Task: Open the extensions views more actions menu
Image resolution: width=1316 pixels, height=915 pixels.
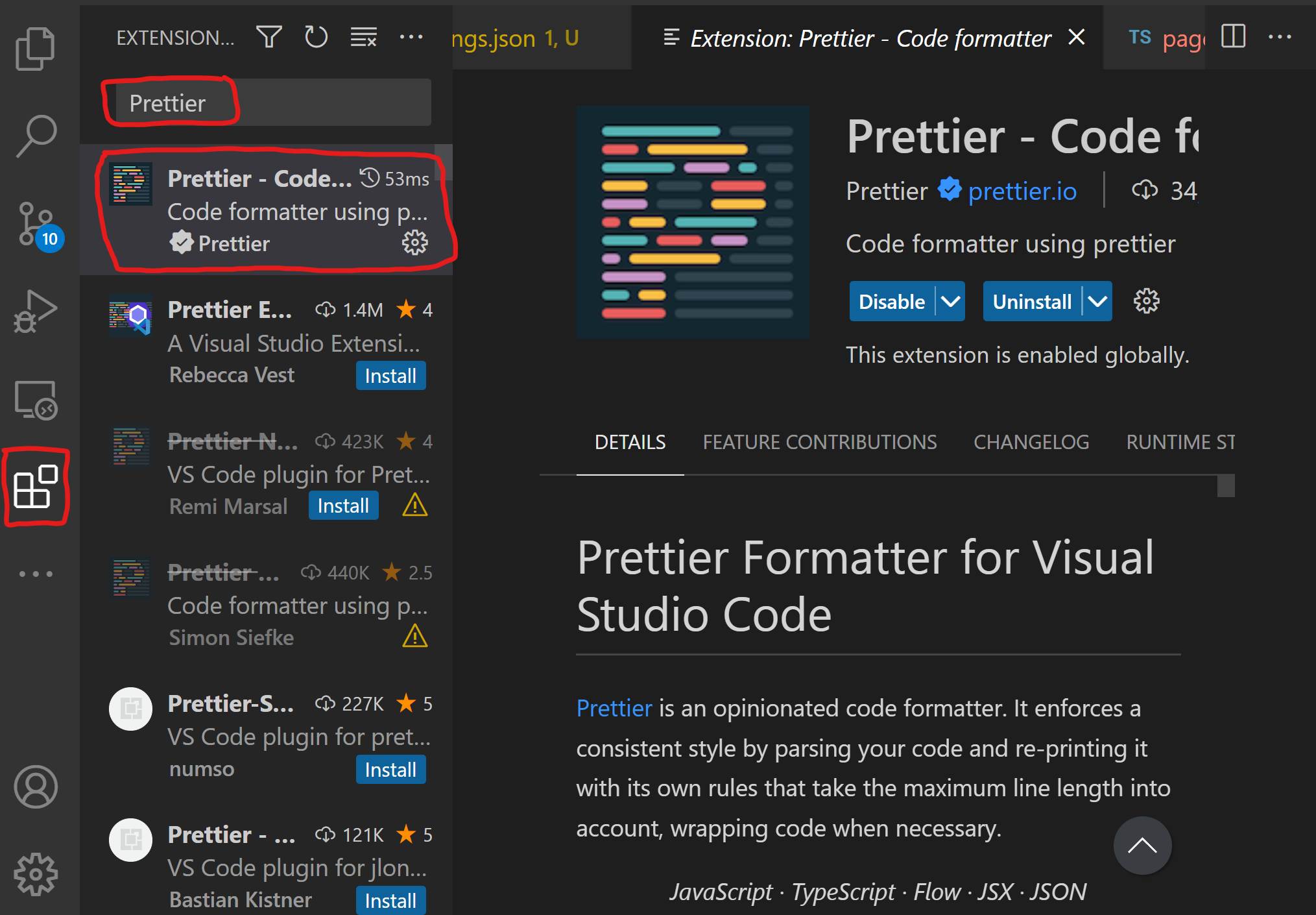Action: tap(411, 38)
